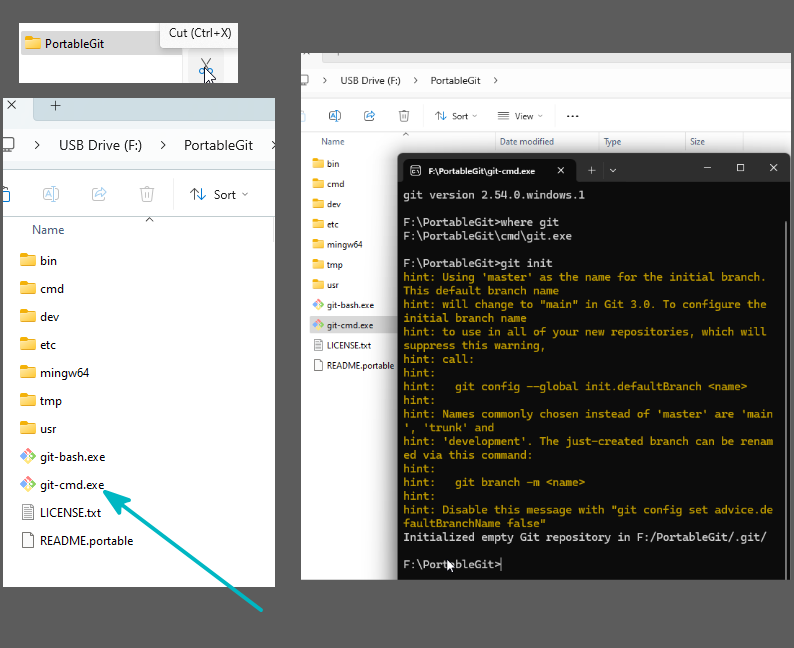The width and height of the screenshot is (794, 648).
Task: Select etc folder in right Explorer
Action: pos(326,224)
